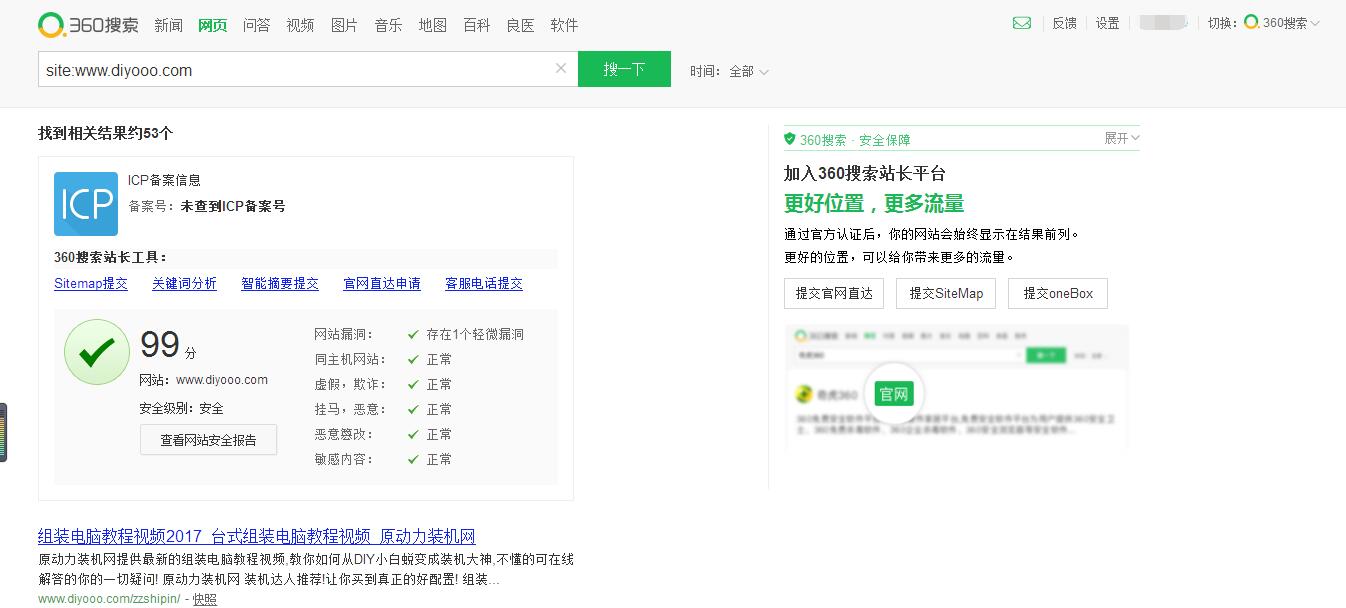This screenshot has height=608, width=1346.
Task: Click the 360搜索 · 安全保障 label
Action: coord(855,140)
